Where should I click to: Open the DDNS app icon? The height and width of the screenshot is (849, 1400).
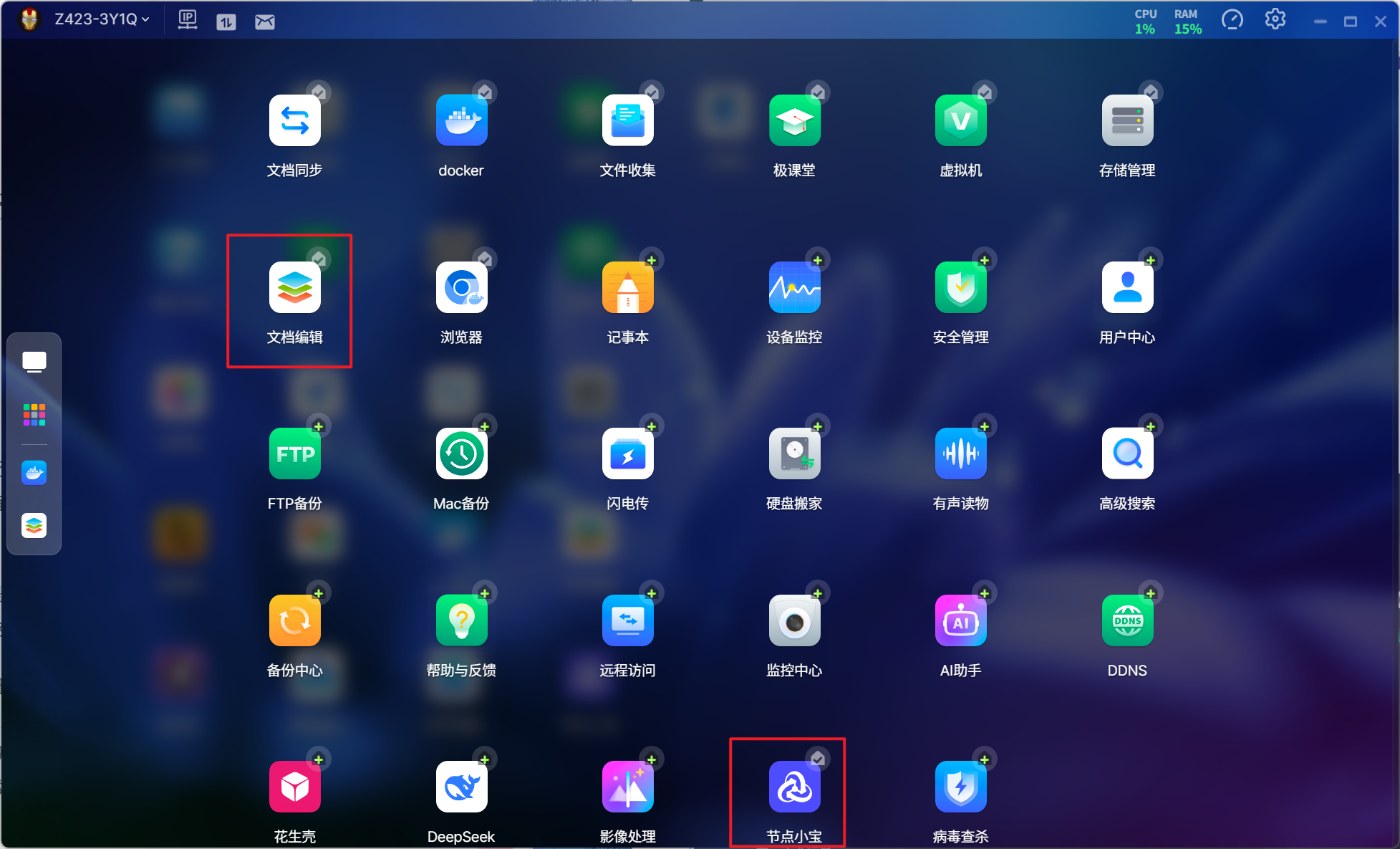(x=1127, y=620)
